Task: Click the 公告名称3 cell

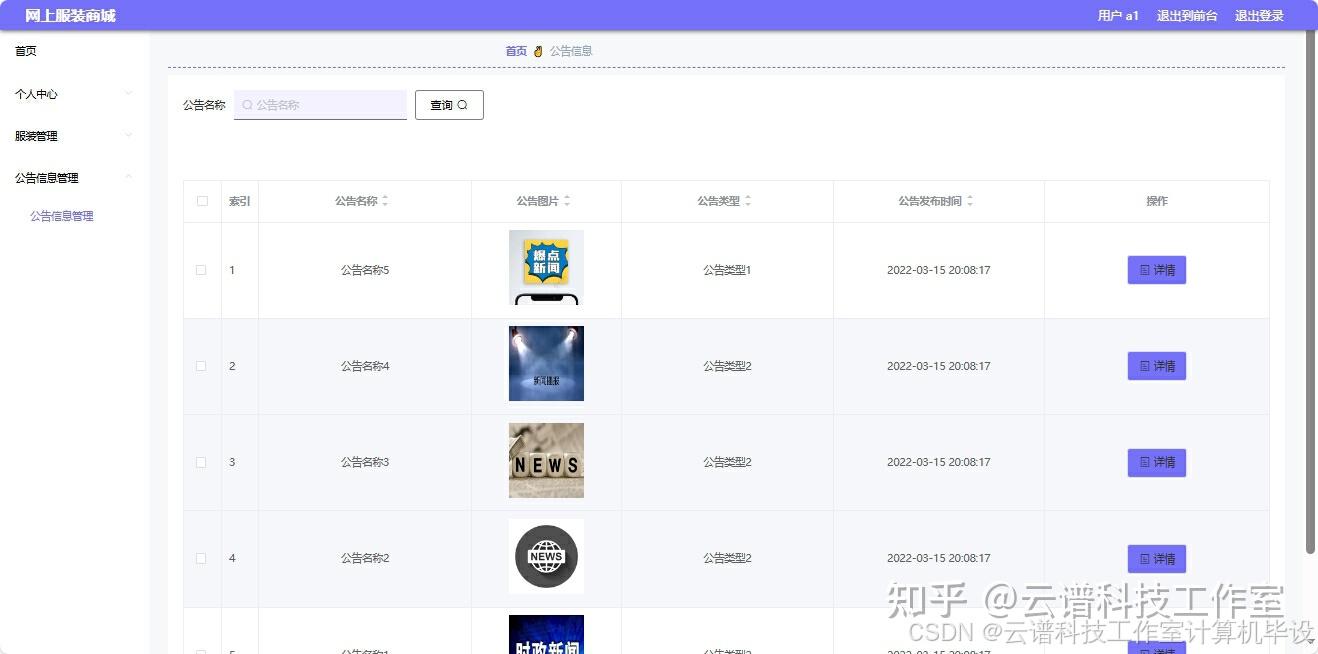Action: point(365,462)
